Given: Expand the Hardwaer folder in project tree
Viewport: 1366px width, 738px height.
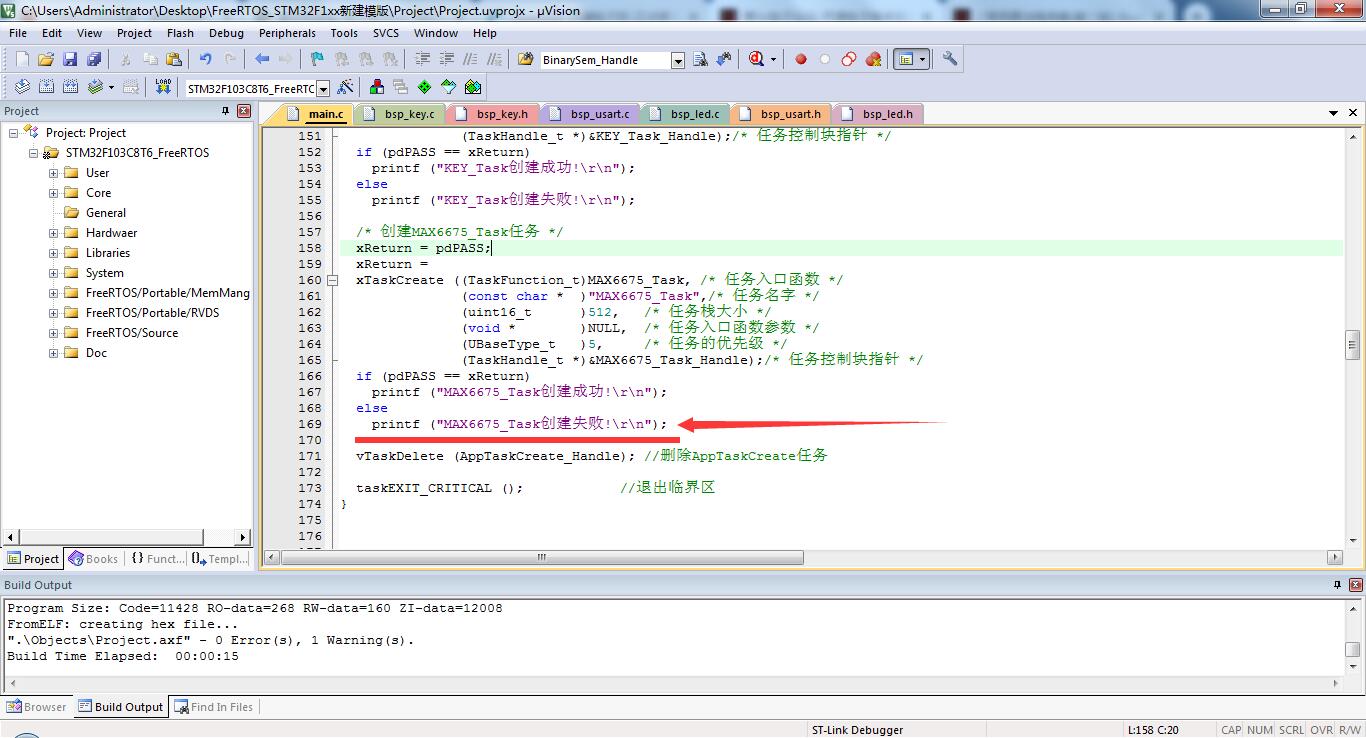Looking at the screenshot, I should [x=54, y=233].
